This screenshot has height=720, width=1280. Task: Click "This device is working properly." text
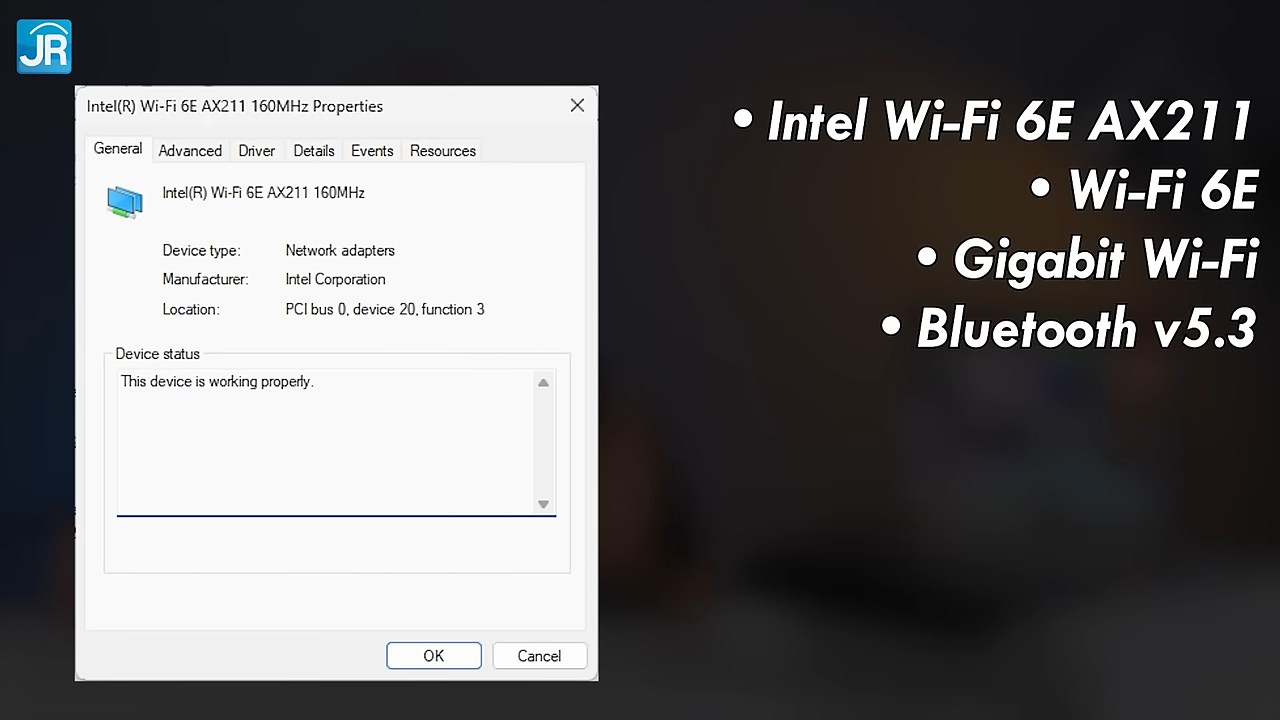pyautogui.click(x=217, y=381)
